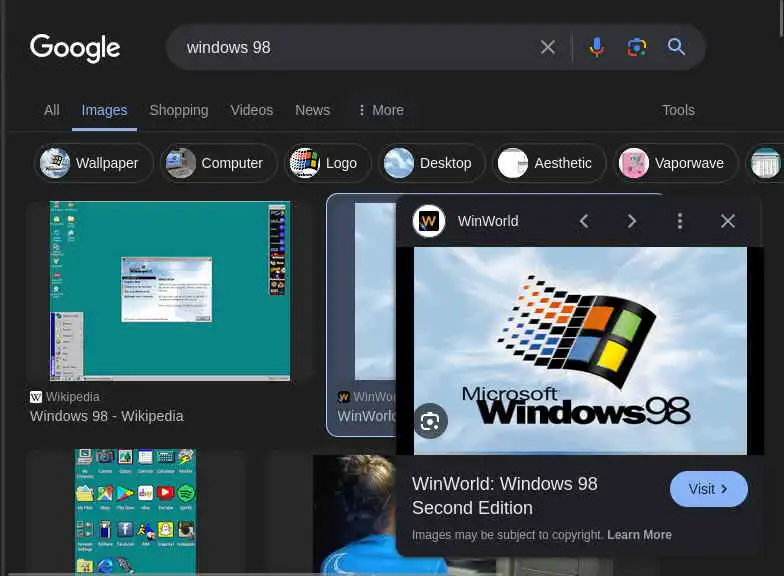Filter by the Aesthetic chip
Screen dimensions: 784x576
pyautogui.click(x=549, y=163)
